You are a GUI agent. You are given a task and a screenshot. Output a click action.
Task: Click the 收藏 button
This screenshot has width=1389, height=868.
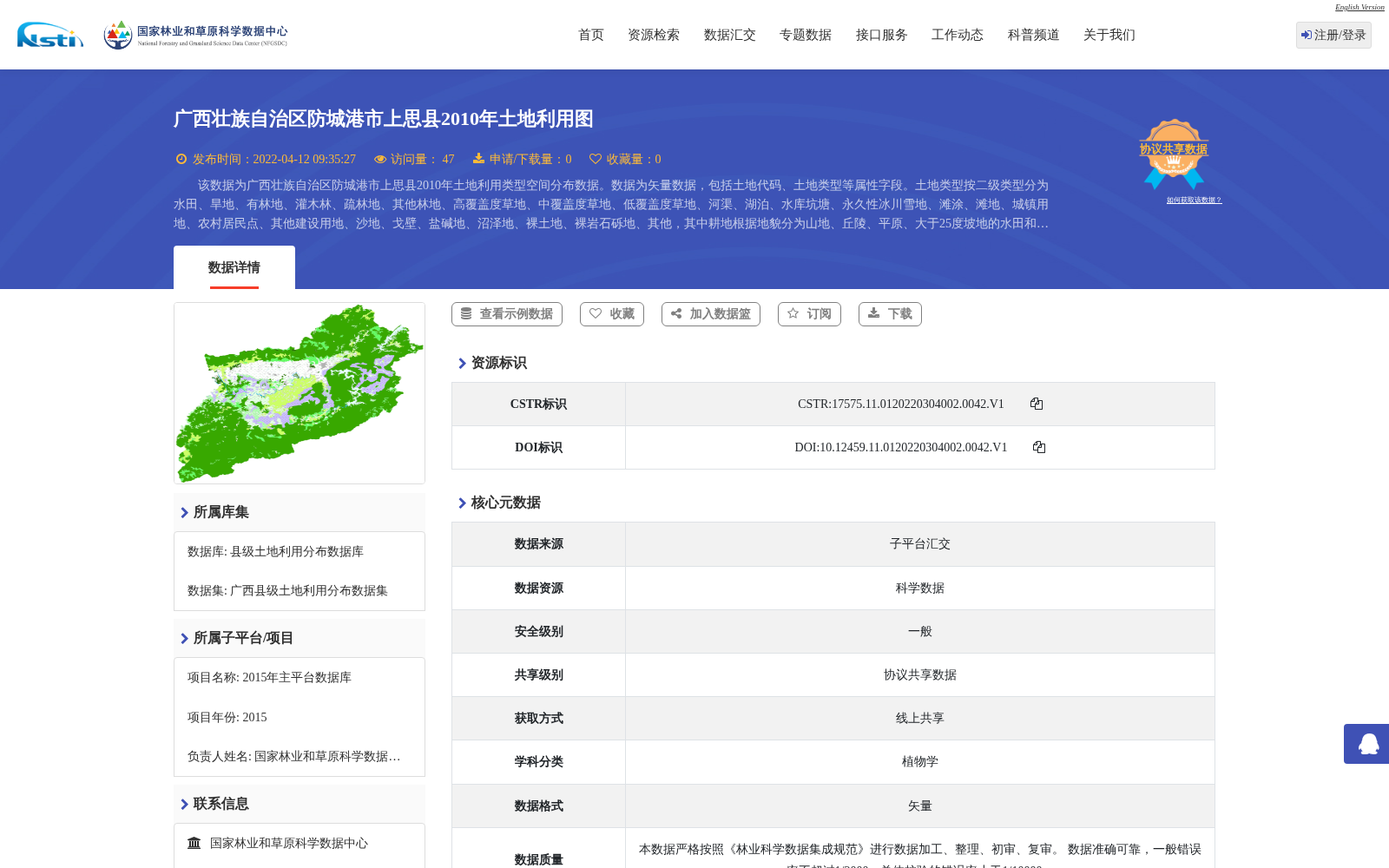pos(612,314)
